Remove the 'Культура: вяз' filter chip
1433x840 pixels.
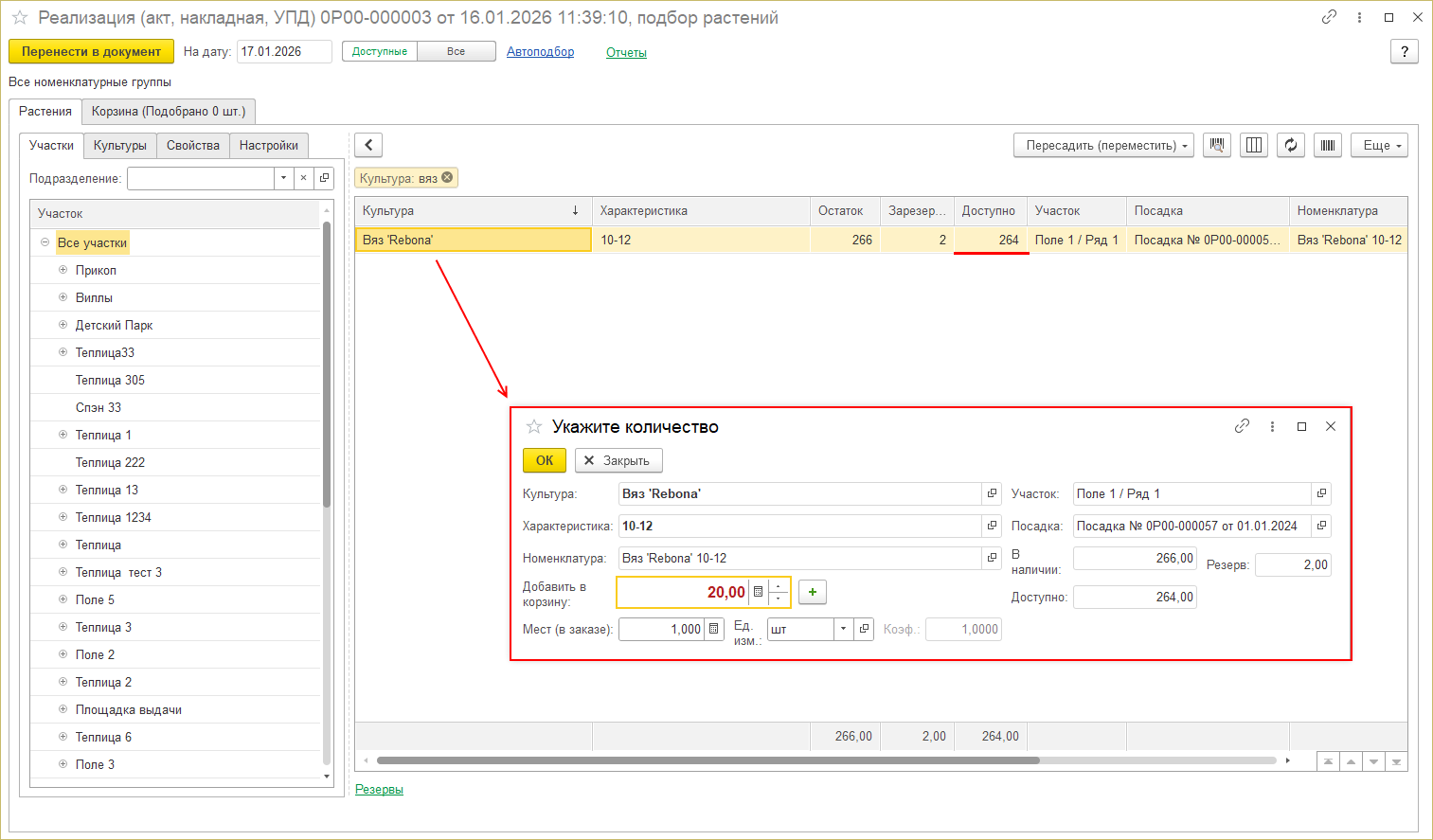click(447, 177)
